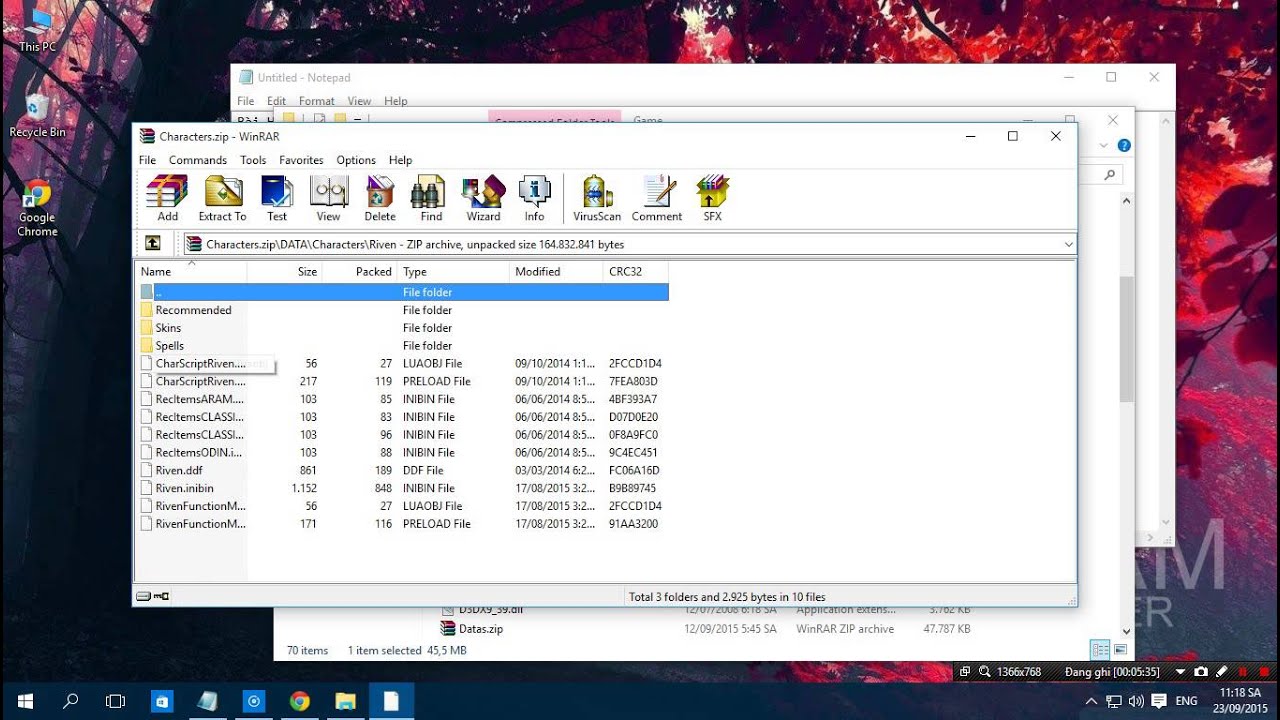Switch Explorer to Details view
This screenshot has height=720, width=1280.
pos(1099,650)
